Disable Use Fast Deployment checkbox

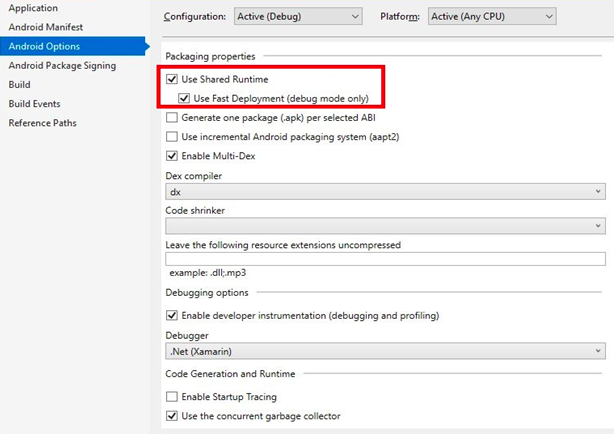(x=184, y=98)
